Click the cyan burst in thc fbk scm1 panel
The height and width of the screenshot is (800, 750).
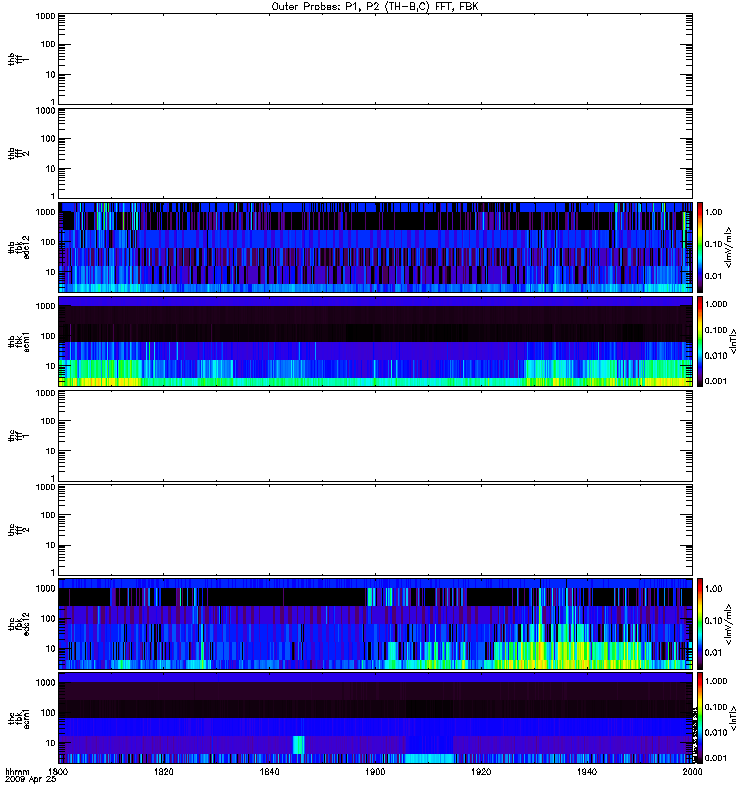coord(298,745)
